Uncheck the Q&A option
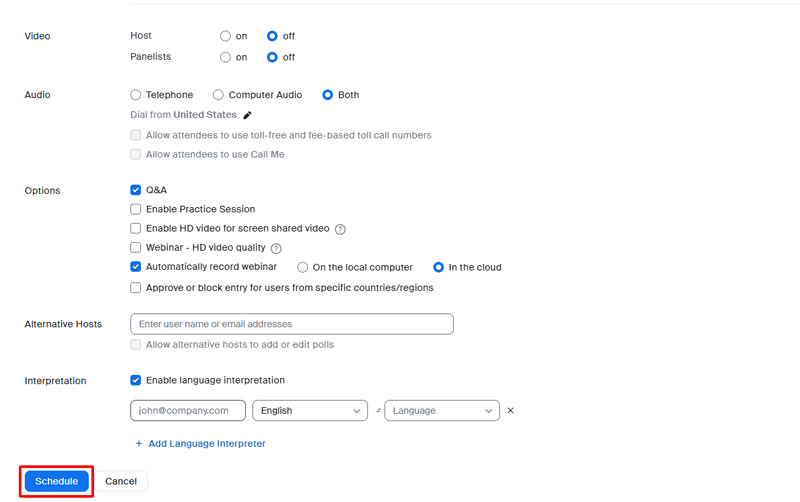800x502 pixels. click(135, 190)
